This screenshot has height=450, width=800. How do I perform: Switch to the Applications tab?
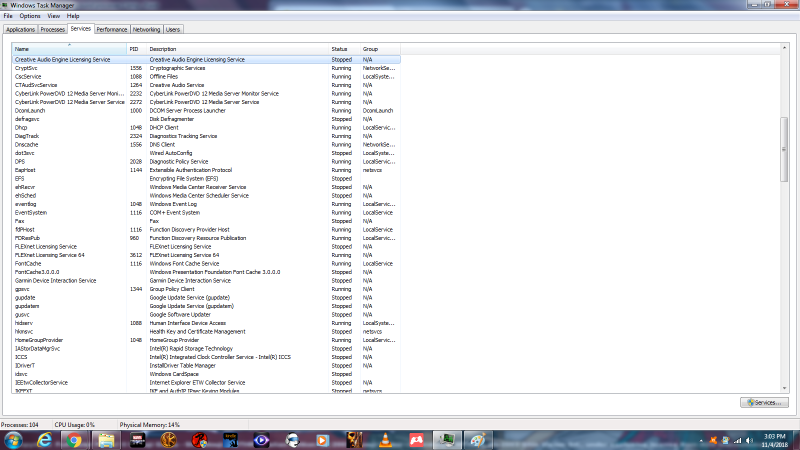click(x=20, y=30)
